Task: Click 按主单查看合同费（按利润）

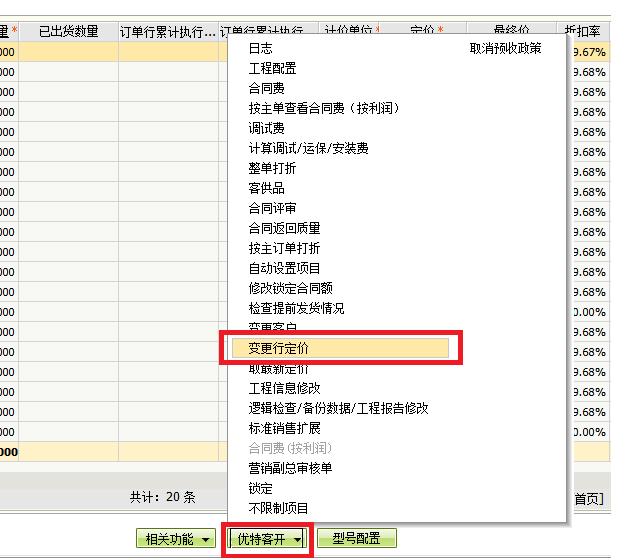Action: click(323, 108)
